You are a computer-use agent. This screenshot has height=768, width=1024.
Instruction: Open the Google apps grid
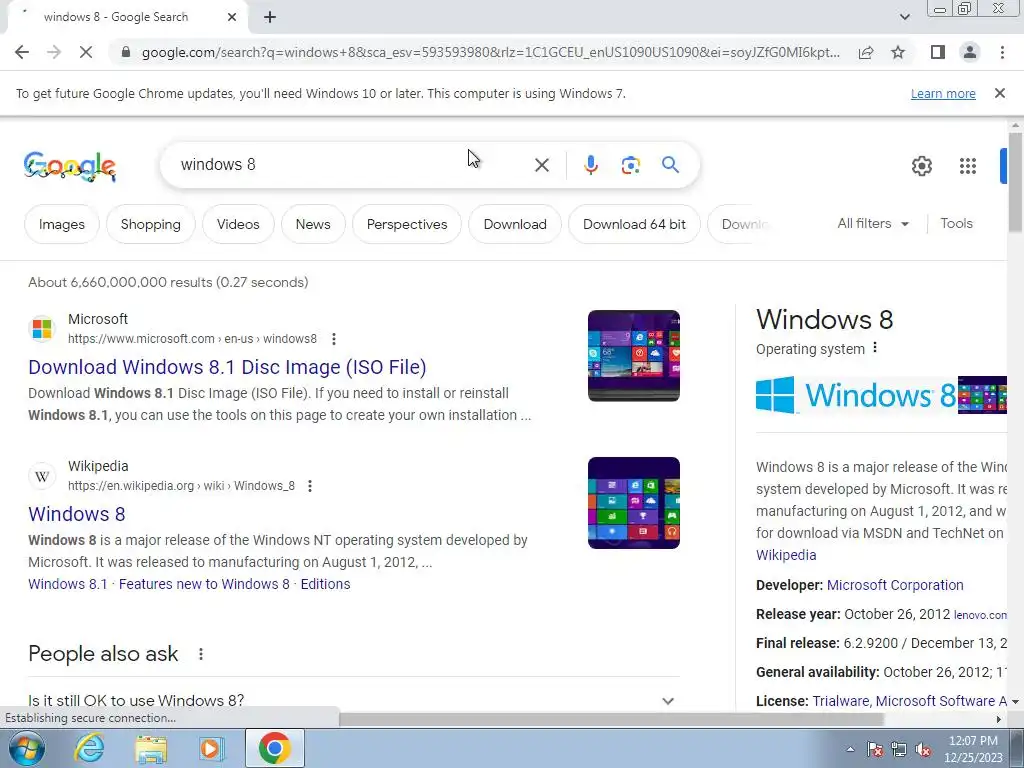(968, 166)
